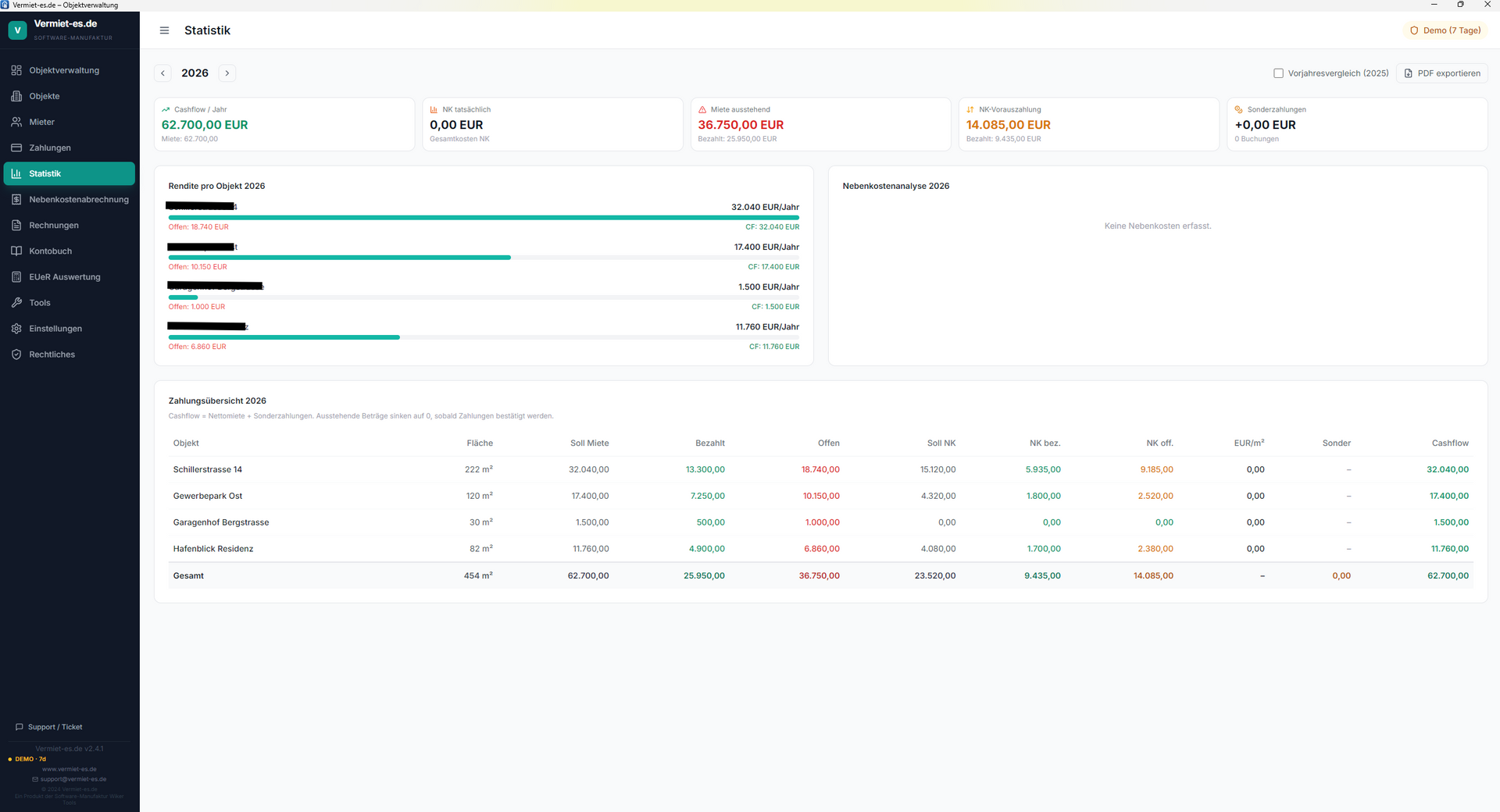
Task: Click the 17.400 EUR/Jahr progress bar
Action: pyautogui.click(x=484, y=257)
